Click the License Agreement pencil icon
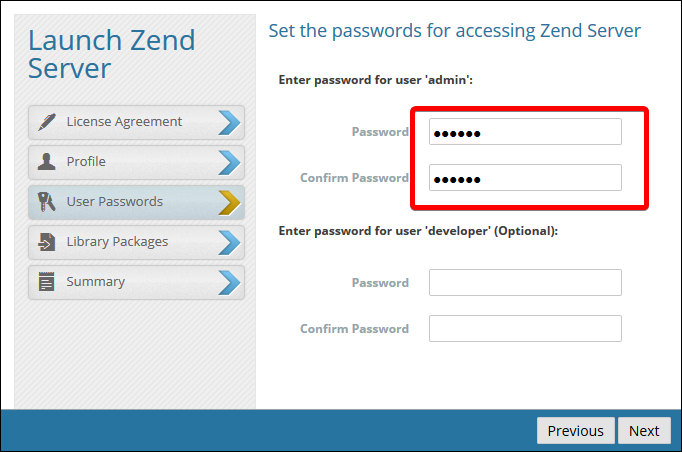 point(46,122)
